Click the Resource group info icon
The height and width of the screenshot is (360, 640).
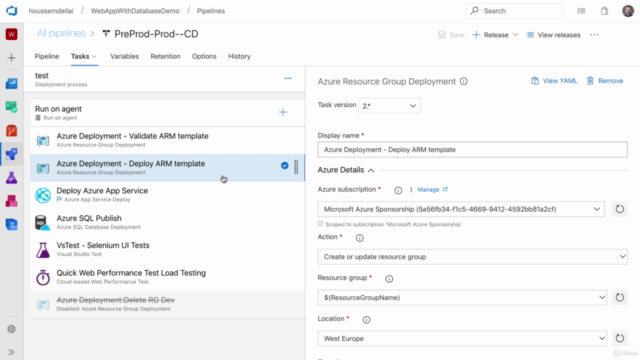click(x=389, y=279)
